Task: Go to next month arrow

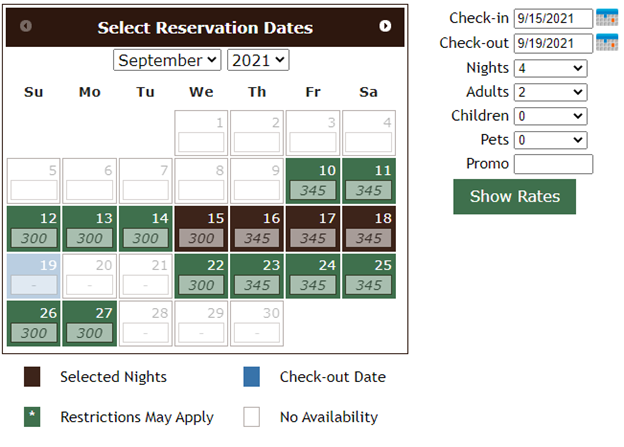Action: (x=385, y=26)
